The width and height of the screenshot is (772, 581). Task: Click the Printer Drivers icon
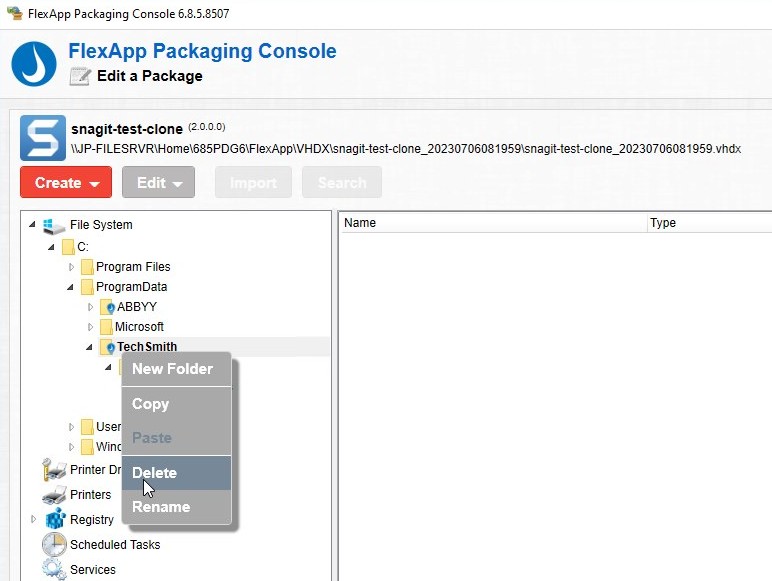click(x=54, y=470)
